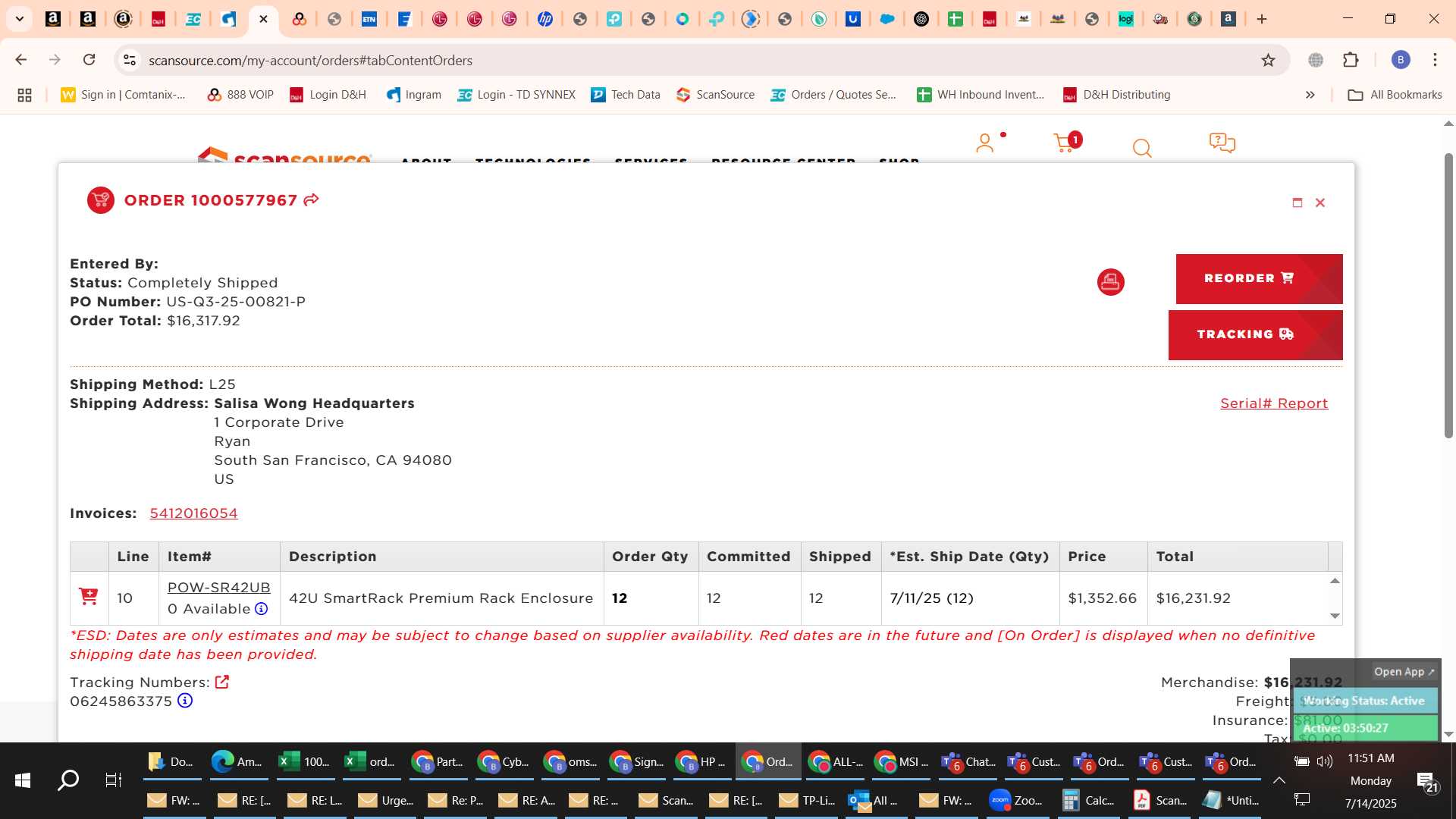Maximize the order details popup
The height and width of the screenshot is (819, 1456).
[x=1297, y=202]
